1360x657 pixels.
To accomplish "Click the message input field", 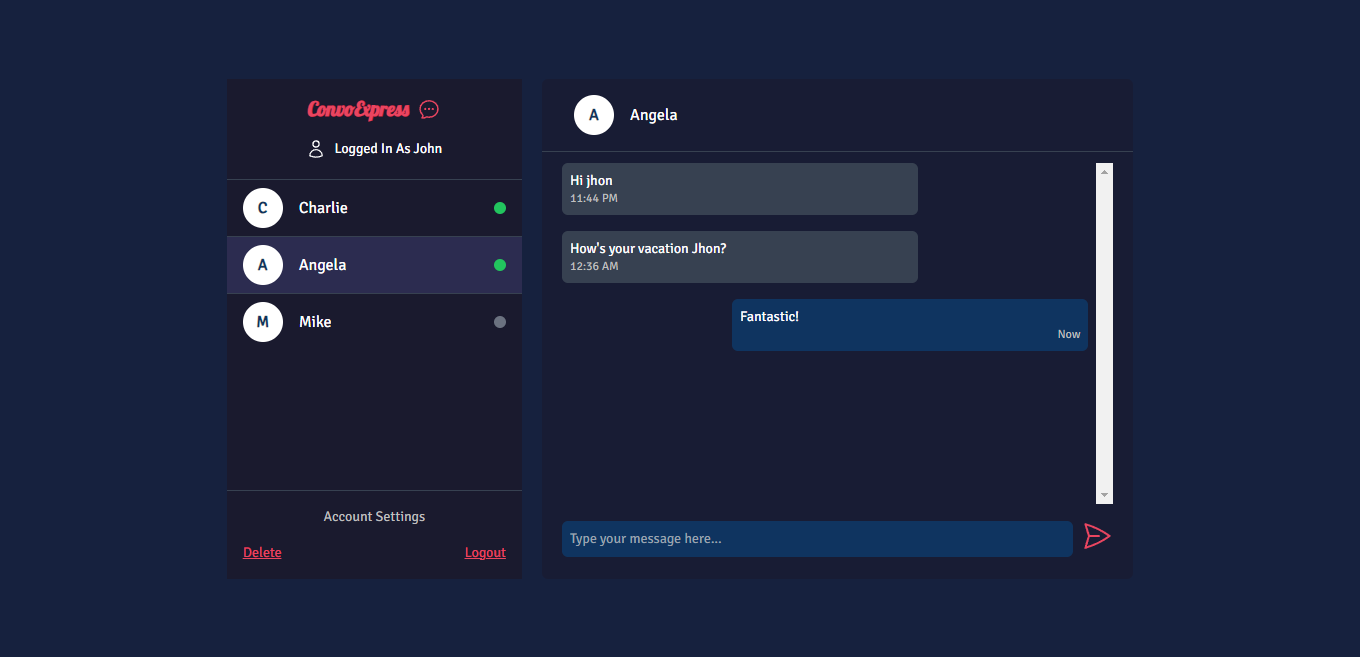I will 817,538.
